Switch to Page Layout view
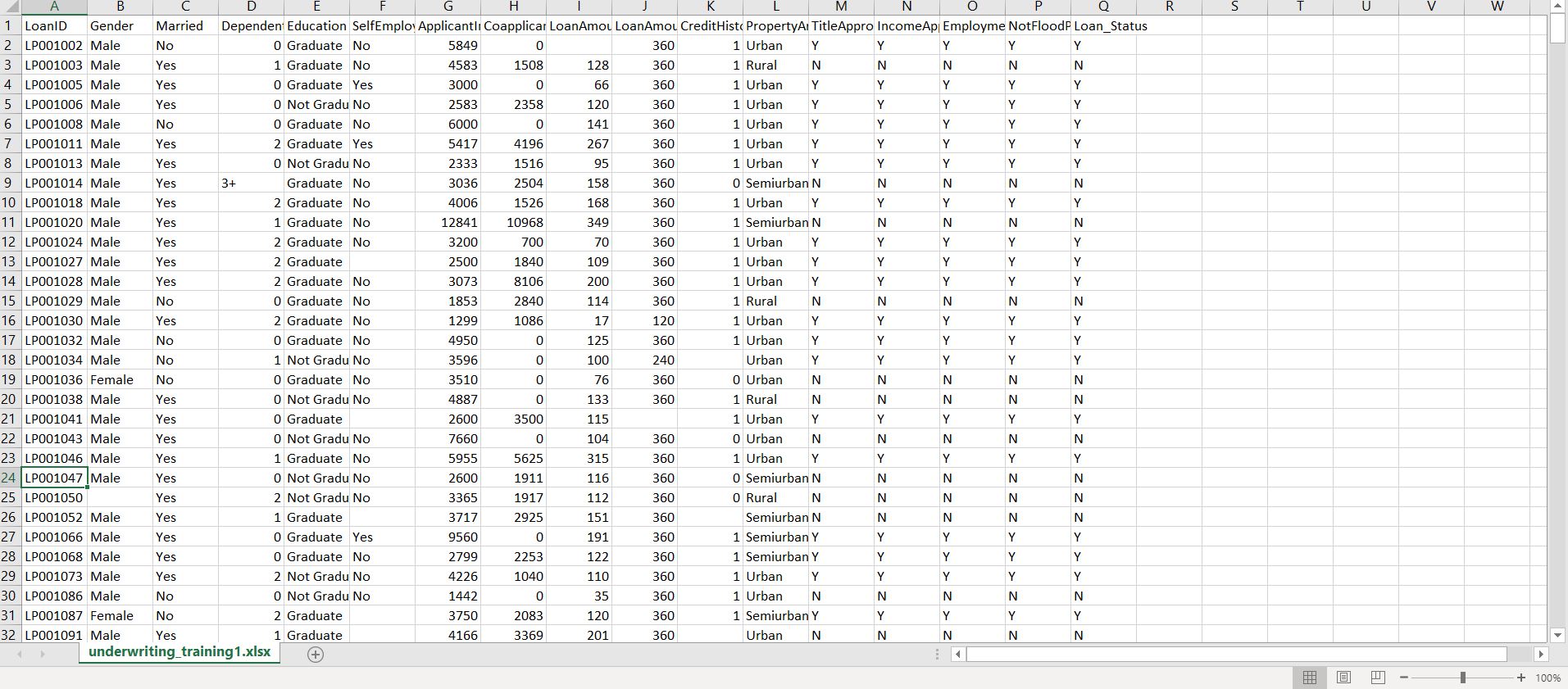The height and width of the screenshot is (689, 1568). tap(1343, 678)
